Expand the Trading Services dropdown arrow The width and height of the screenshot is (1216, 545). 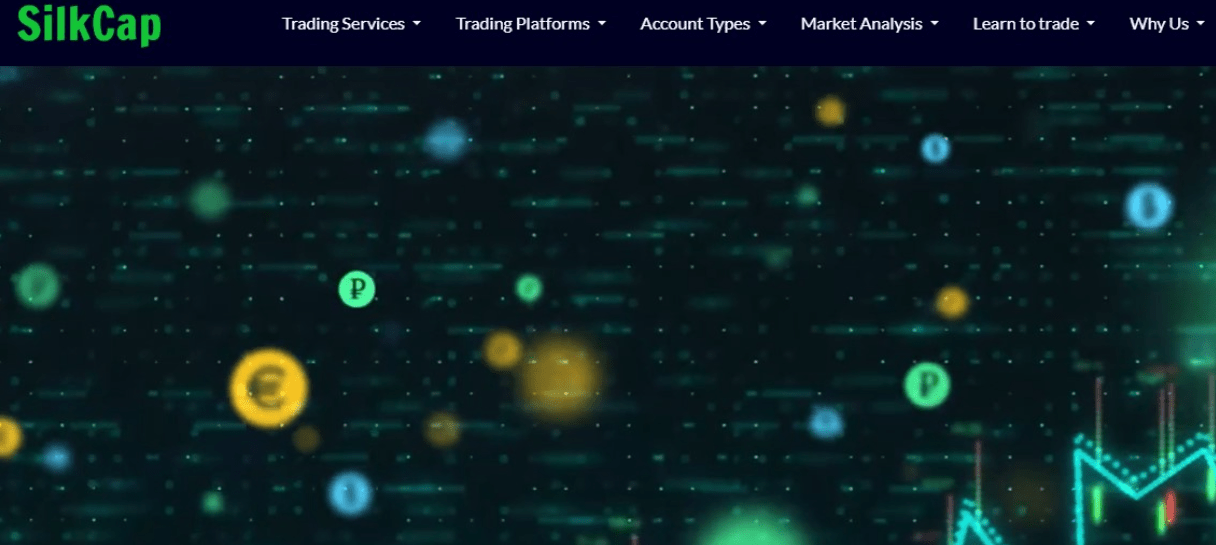[x=416, y=24]
